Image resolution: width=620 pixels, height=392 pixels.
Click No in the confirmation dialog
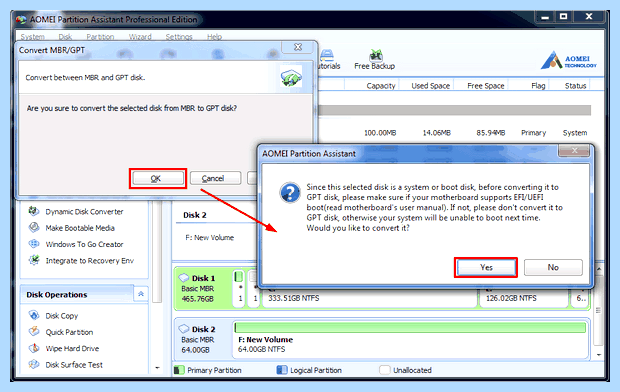coord(553,267)
